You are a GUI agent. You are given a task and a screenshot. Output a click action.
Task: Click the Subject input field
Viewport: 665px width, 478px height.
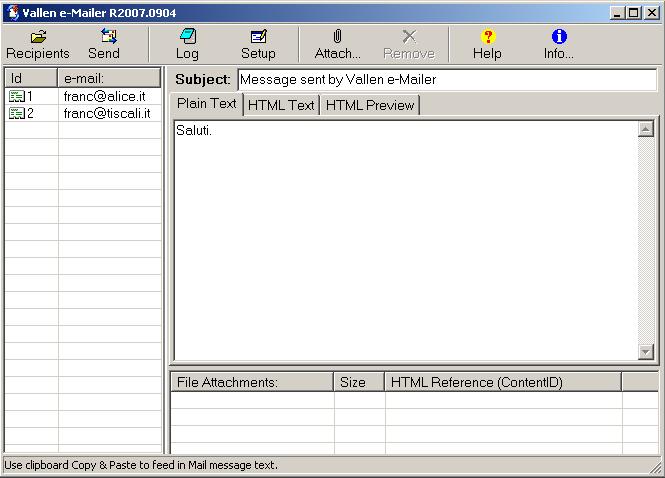446,79
